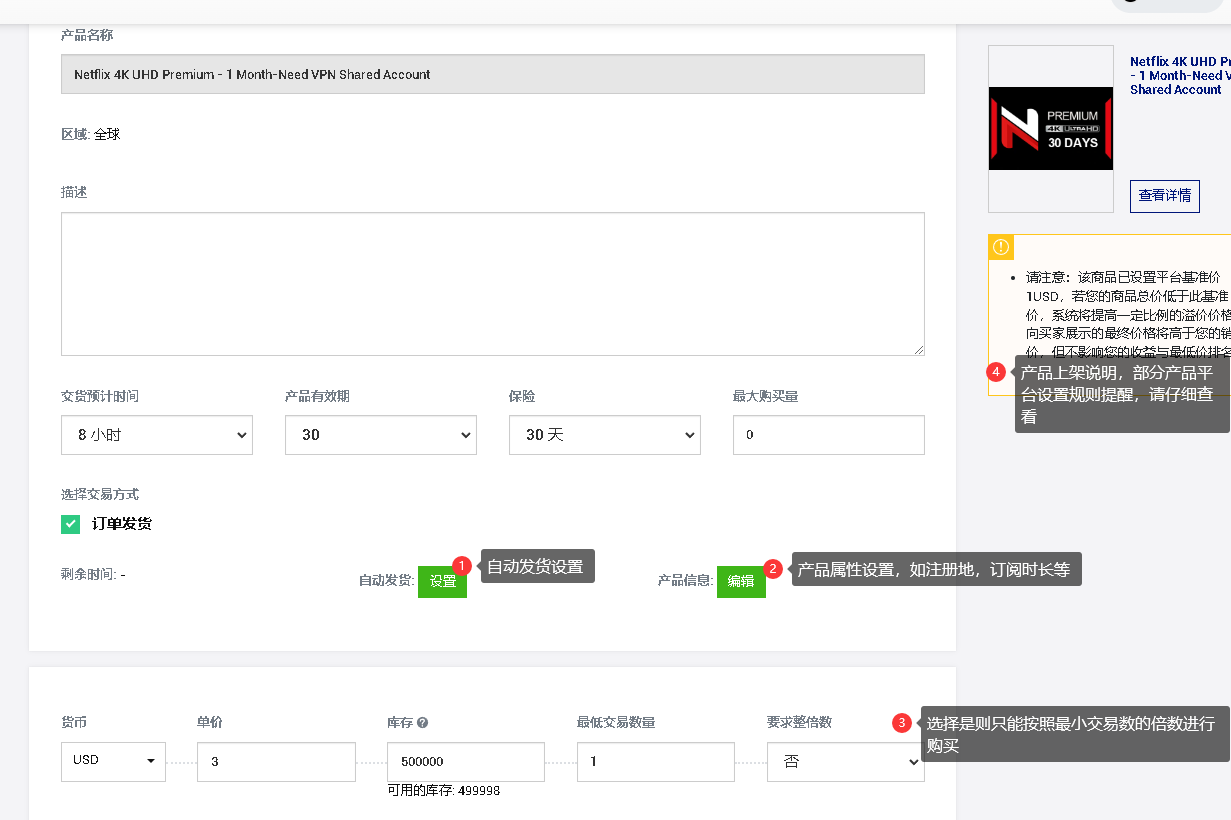Image resolution: width=1231 pixels, height=820 pixels.
Task: Expand the 要求整倍数 dropdown showing 否
Action: [x=846, y=762]
